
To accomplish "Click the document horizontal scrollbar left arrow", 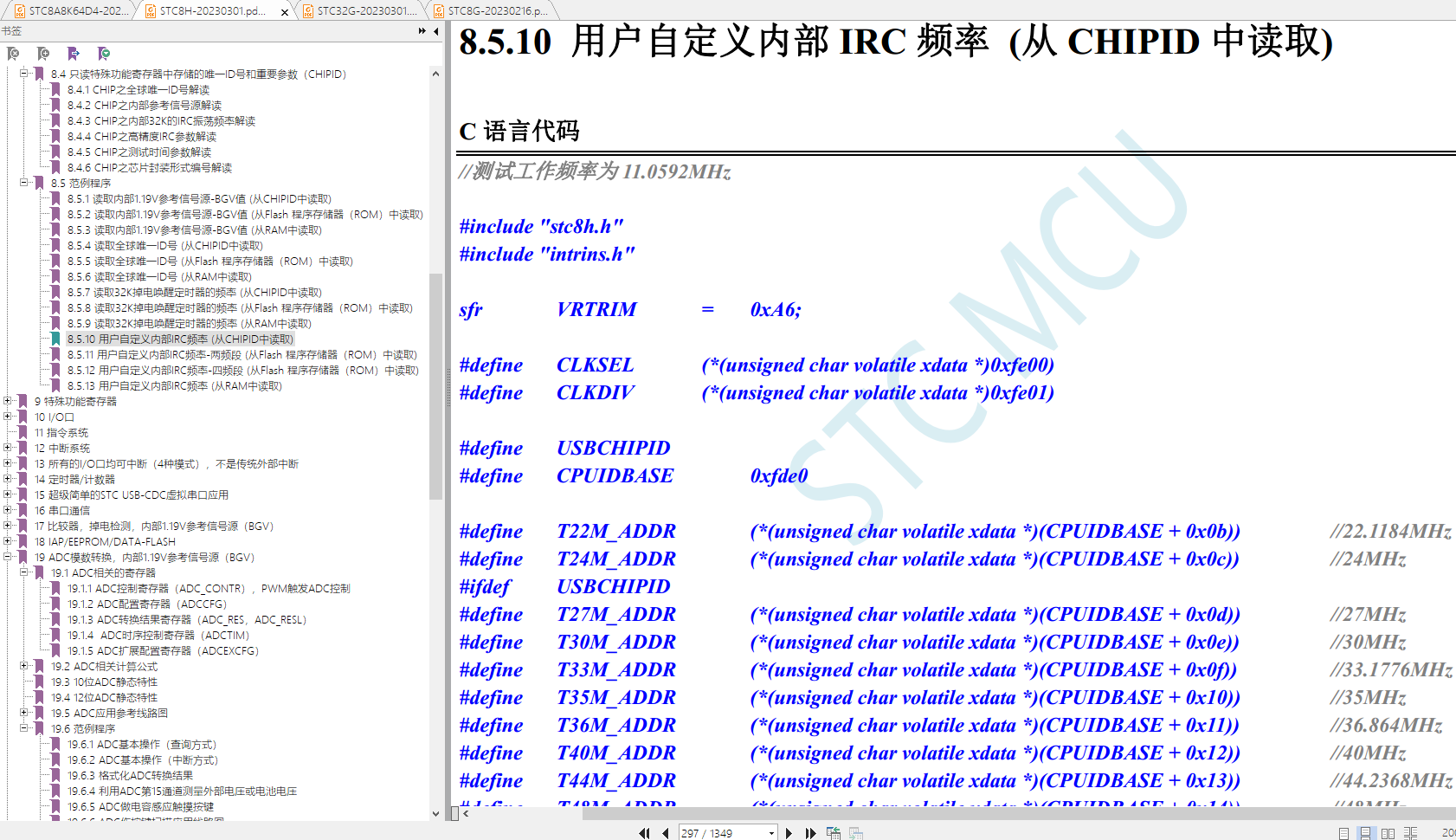I will tap(466, 813).
